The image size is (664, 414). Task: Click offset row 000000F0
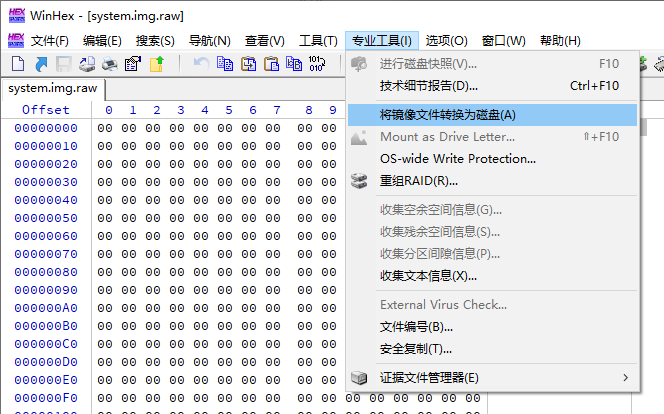(46, 398)
